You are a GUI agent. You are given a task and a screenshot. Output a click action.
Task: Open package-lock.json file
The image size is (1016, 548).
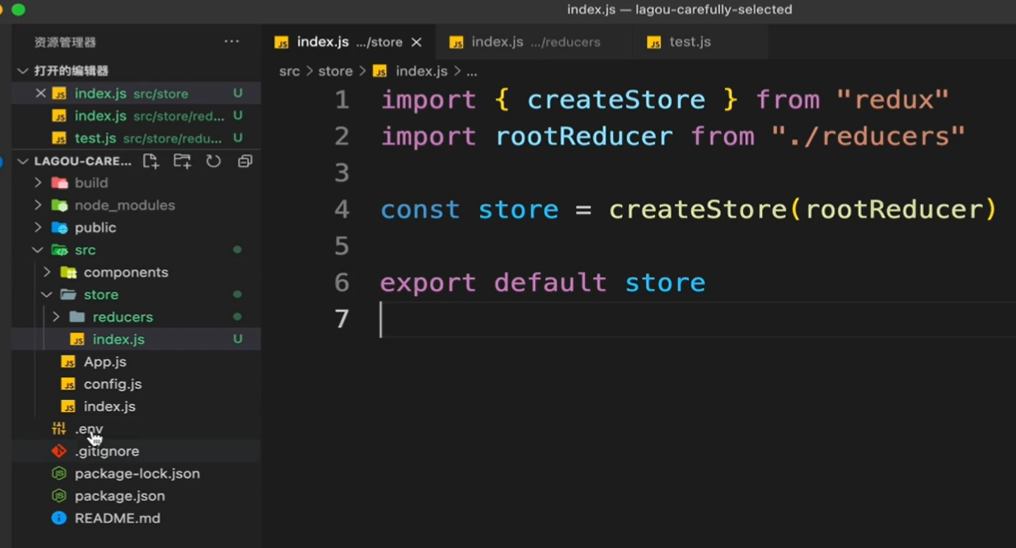(x=137, y=474)
